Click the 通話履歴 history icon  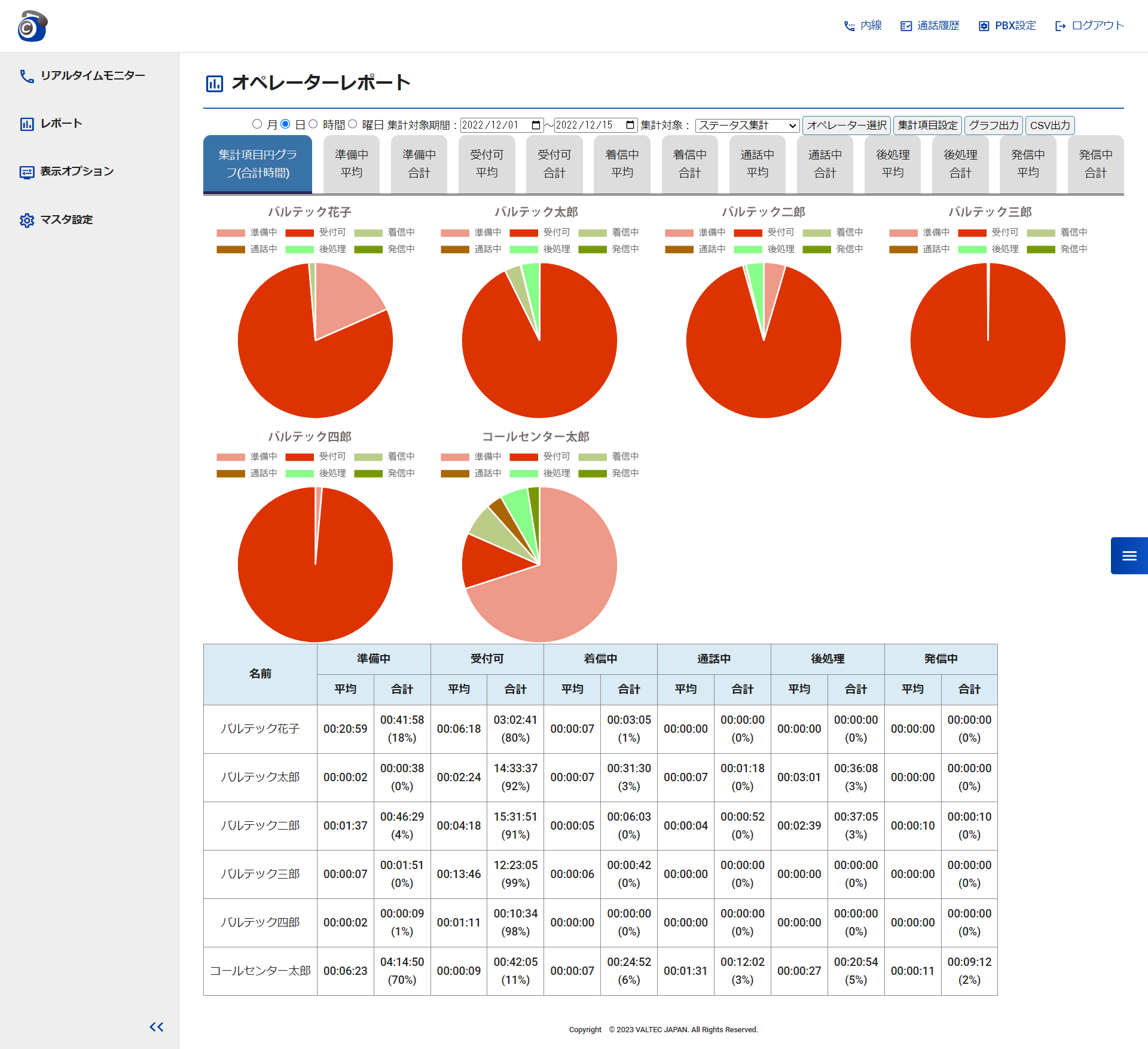[906, 26]
